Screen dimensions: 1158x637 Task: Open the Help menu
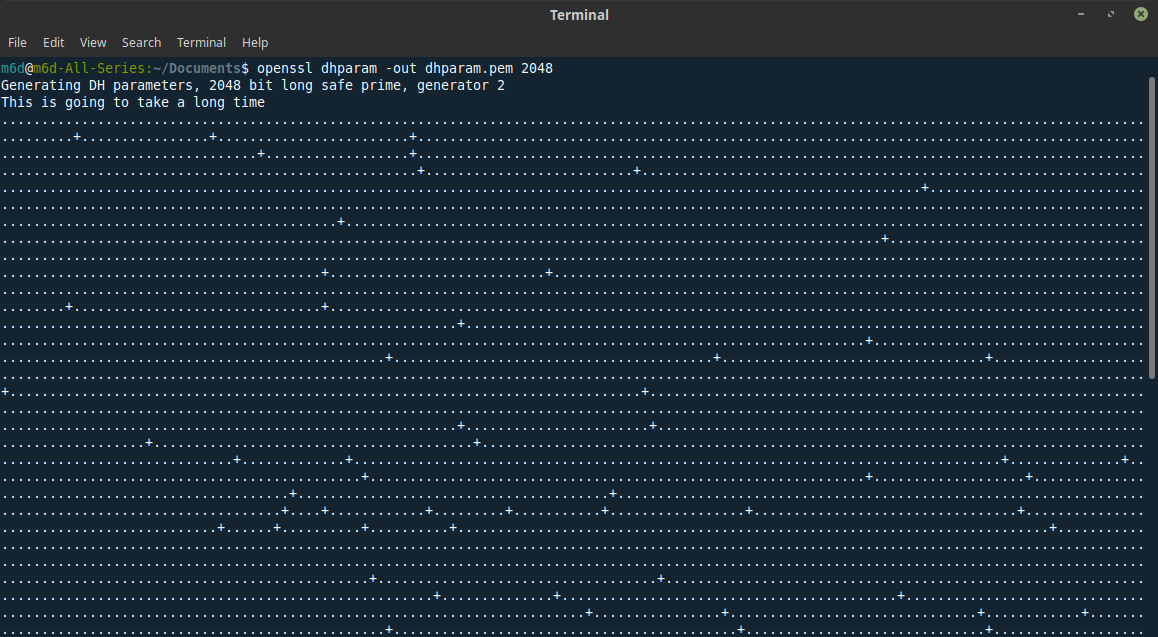click(x=255, y=43)
